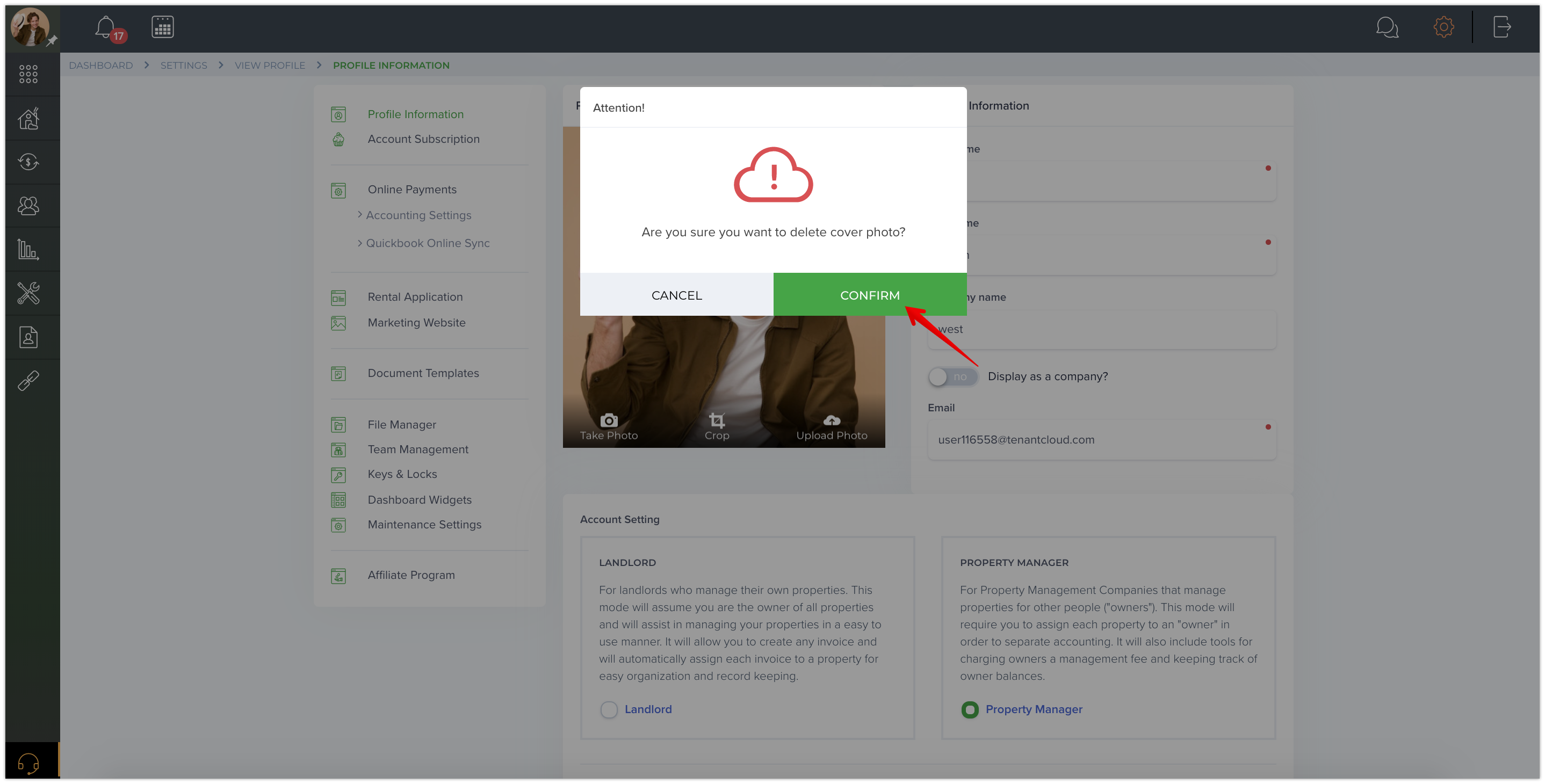Open the maintenance tools sidebar icon
This screenshot has height=784, width=1545.
coord(28,293)
